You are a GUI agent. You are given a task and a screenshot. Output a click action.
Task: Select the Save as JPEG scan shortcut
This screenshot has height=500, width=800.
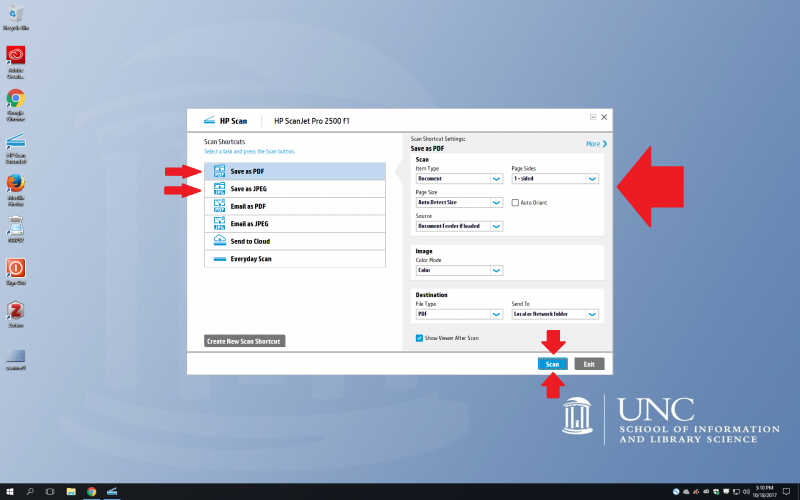pos(295,189)
